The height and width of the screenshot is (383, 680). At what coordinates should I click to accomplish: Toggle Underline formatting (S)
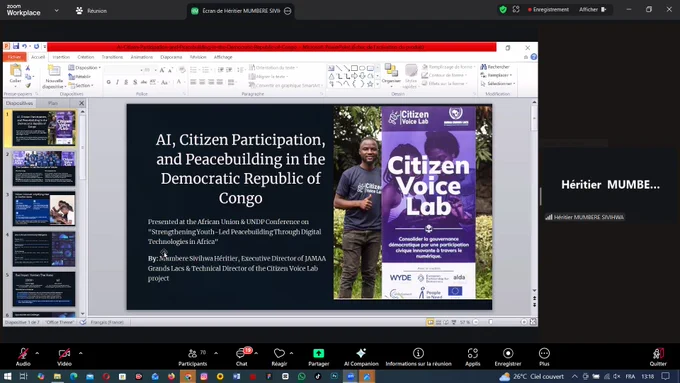[x=126, y=82]
